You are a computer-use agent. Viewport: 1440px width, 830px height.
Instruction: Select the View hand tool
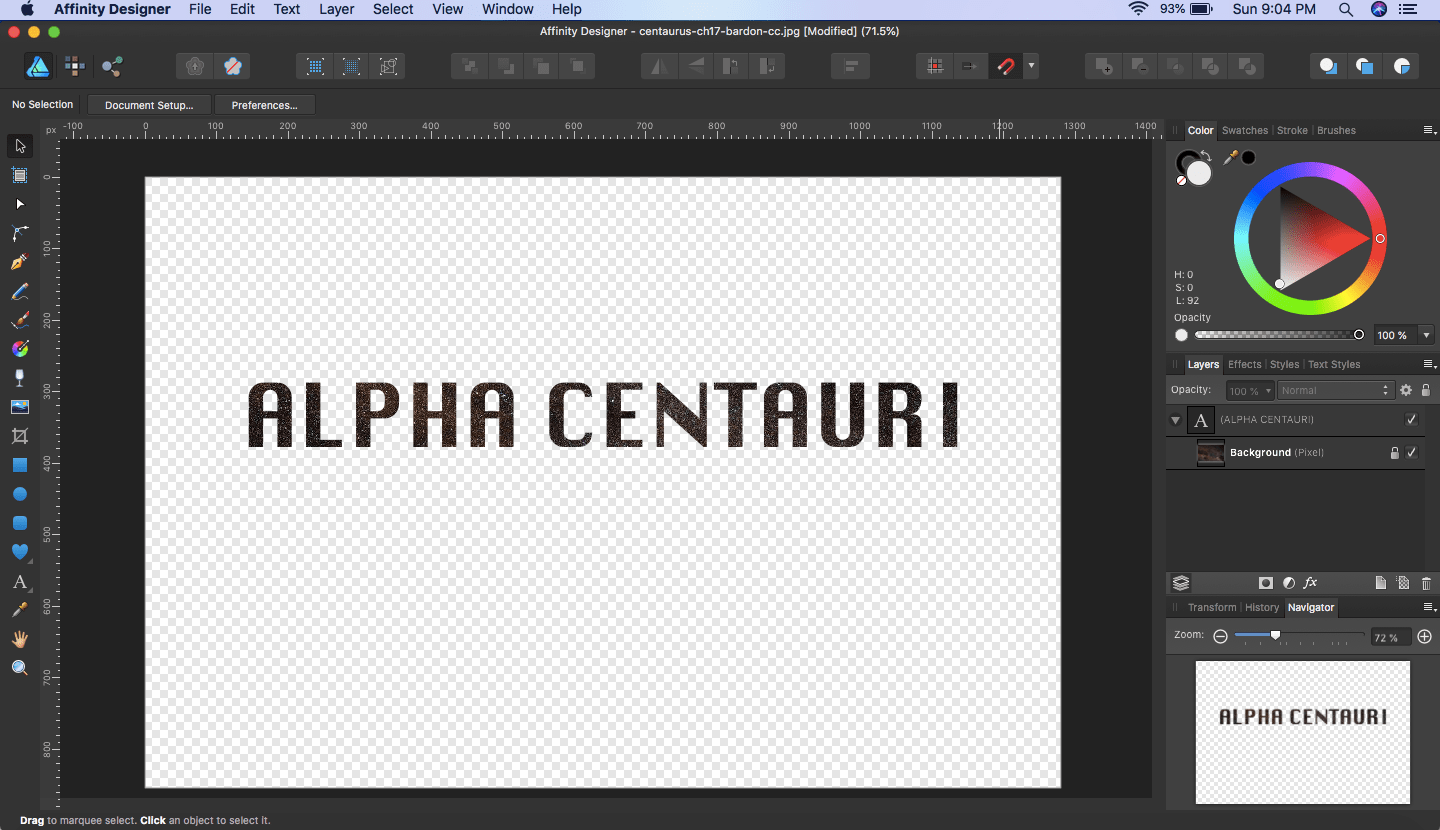coord(19,639)
